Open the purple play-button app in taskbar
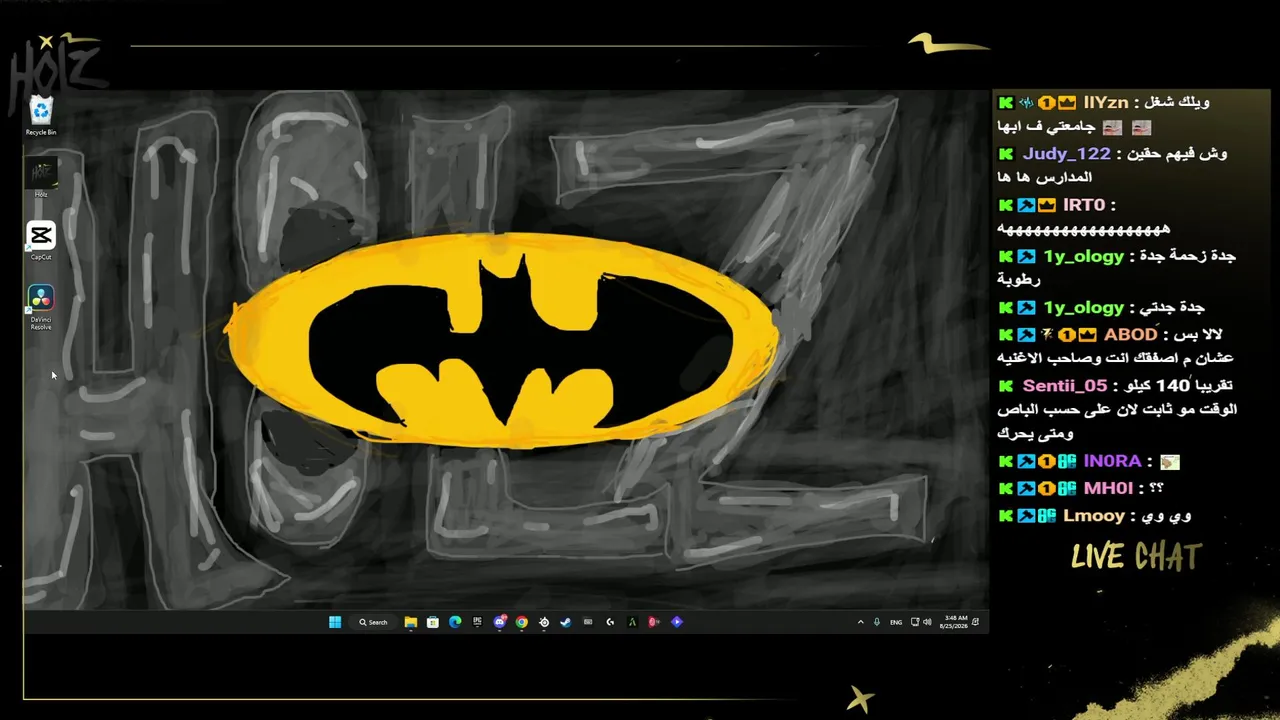Image resolution: width=1280 pixels, height=720 pixels. click(677, 622)
